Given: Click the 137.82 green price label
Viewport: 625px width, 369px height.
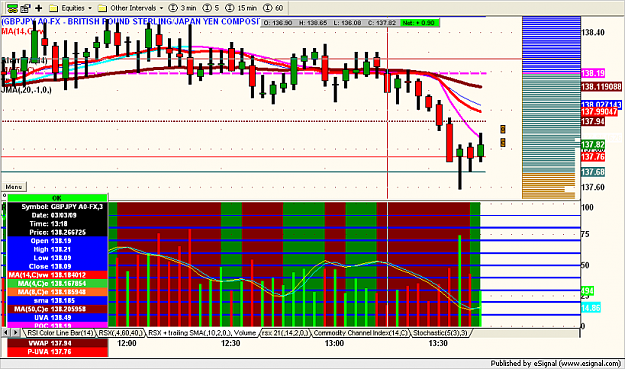Looking at the screenshot, I should [593, 145].
